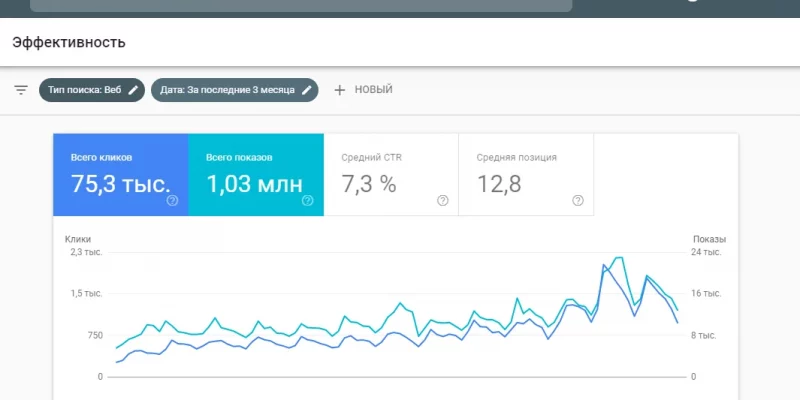Click the '24 тыс.' axis tick label
Screen dimensions: 800x400
706,252
